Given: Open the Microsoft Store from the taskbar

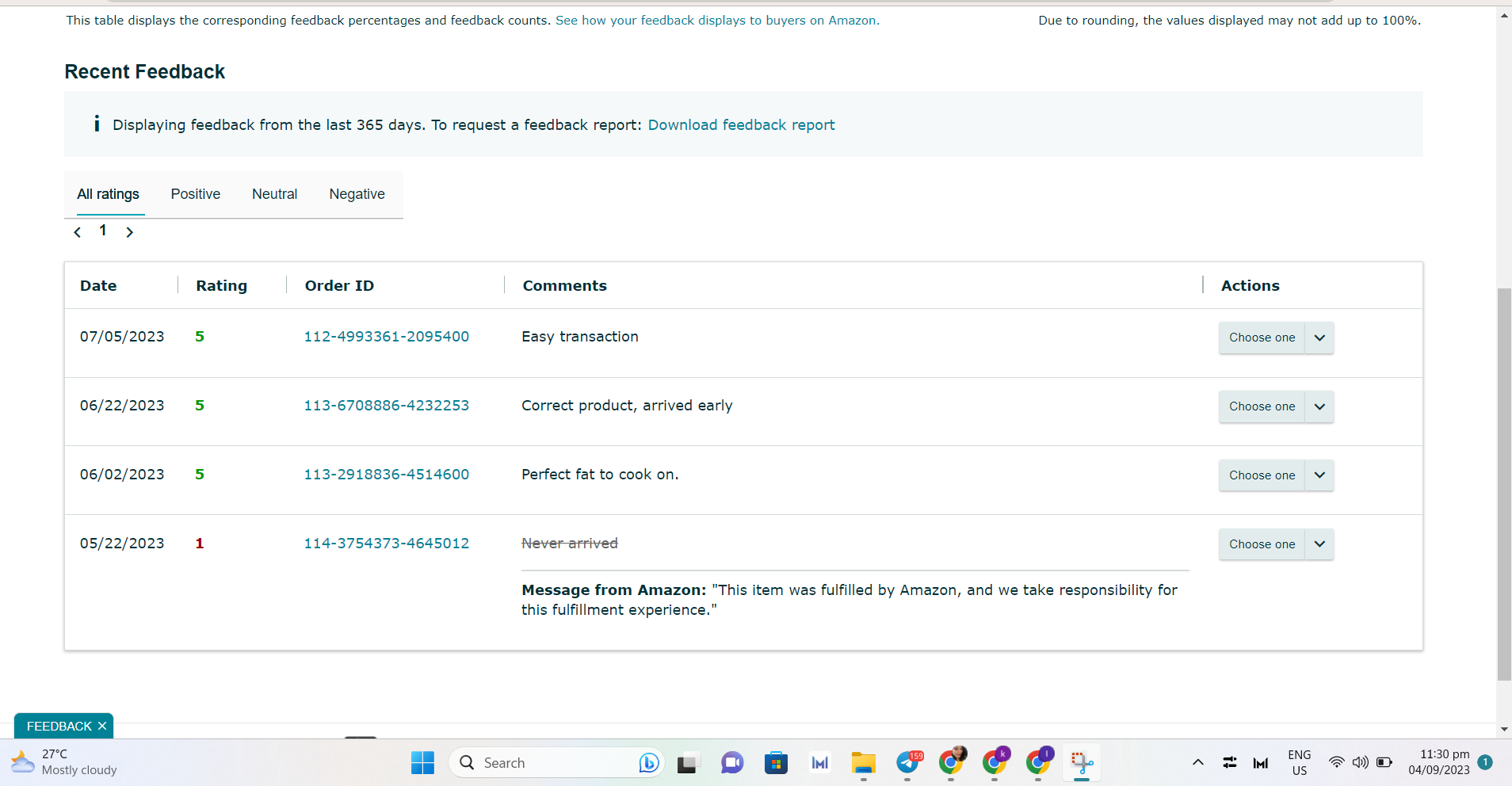Looking at the screenshot, I should tap(776, 763).
